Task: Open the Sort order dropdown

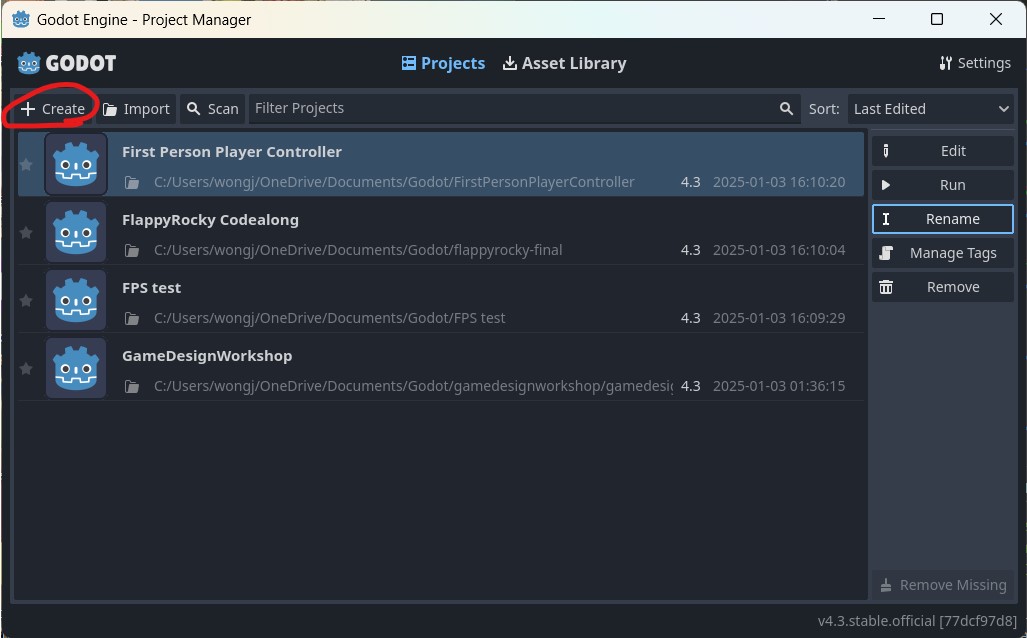Action: click(930, 108)
